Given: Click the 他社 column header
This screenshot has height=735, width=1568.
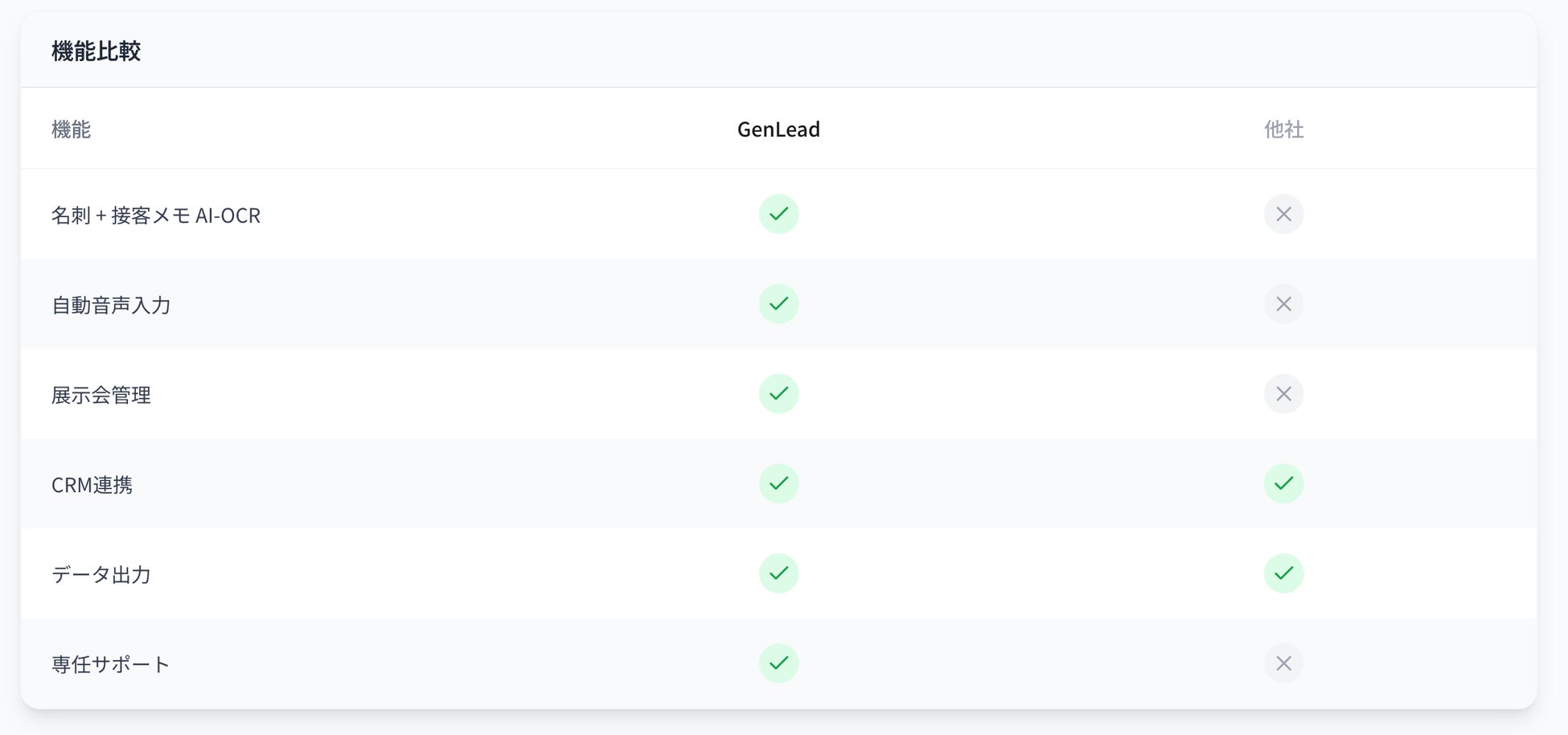Looking at the screenshot, I should click(1283, 129).
